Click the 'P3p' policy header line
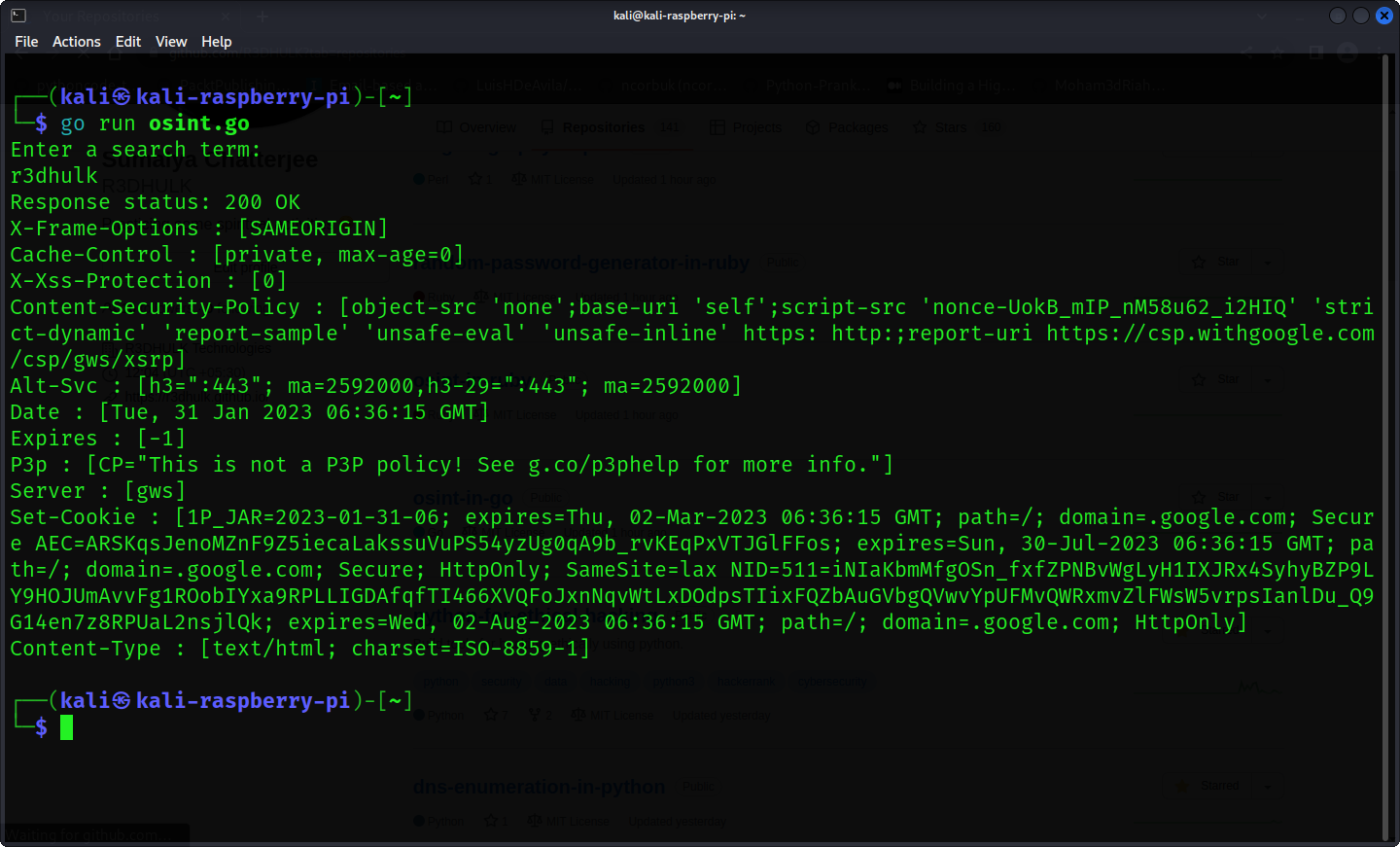1400x847 pixels. click(452, 465)
